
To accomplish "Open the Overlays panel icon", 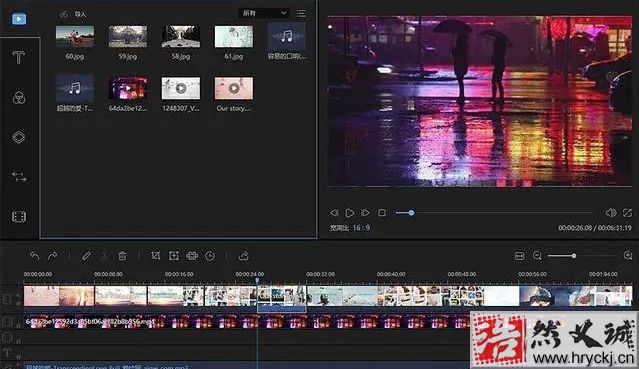I will coord(19,137).
